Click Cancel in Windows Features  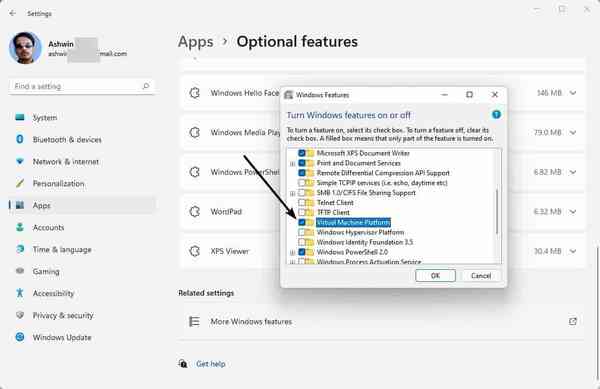[481, 275]
